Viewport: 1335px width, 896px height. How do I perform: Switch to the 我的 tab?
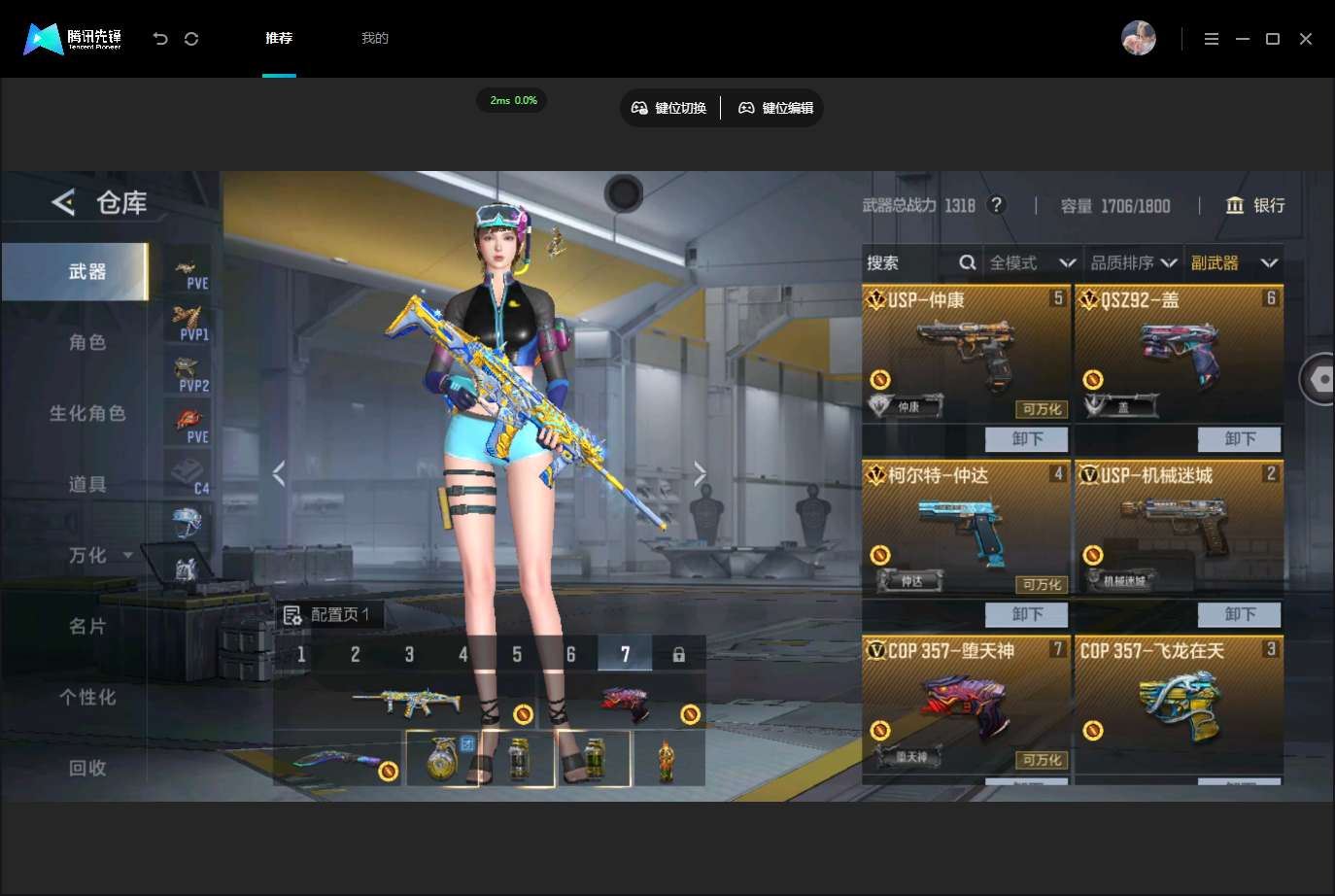[375, 38]
